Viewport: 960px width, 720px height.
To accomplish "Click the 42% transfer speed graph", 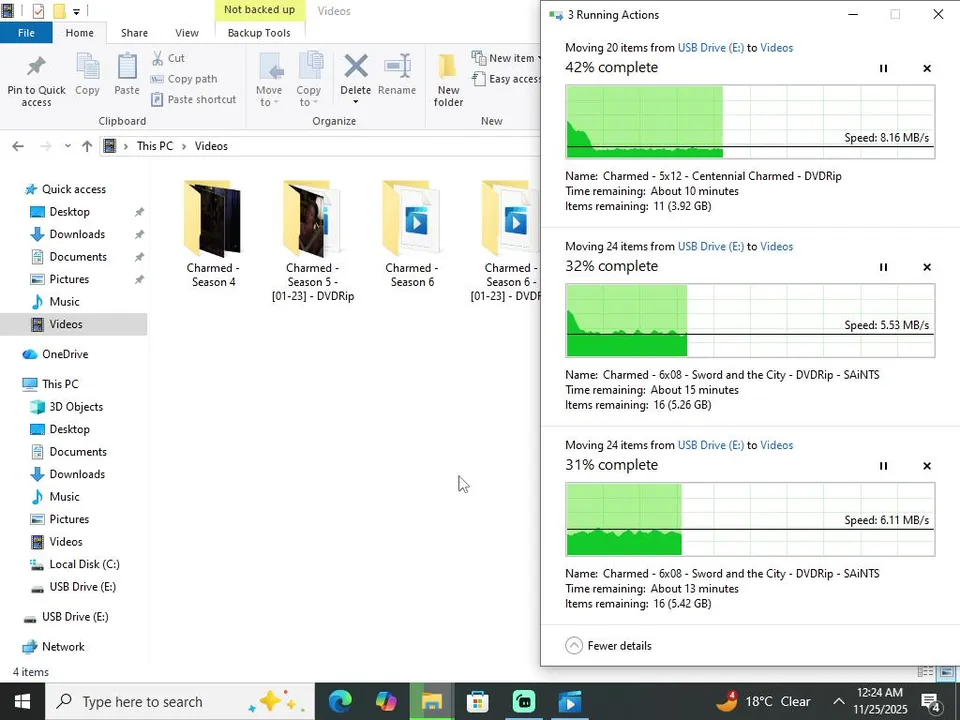I will click(x=750, y=122).
